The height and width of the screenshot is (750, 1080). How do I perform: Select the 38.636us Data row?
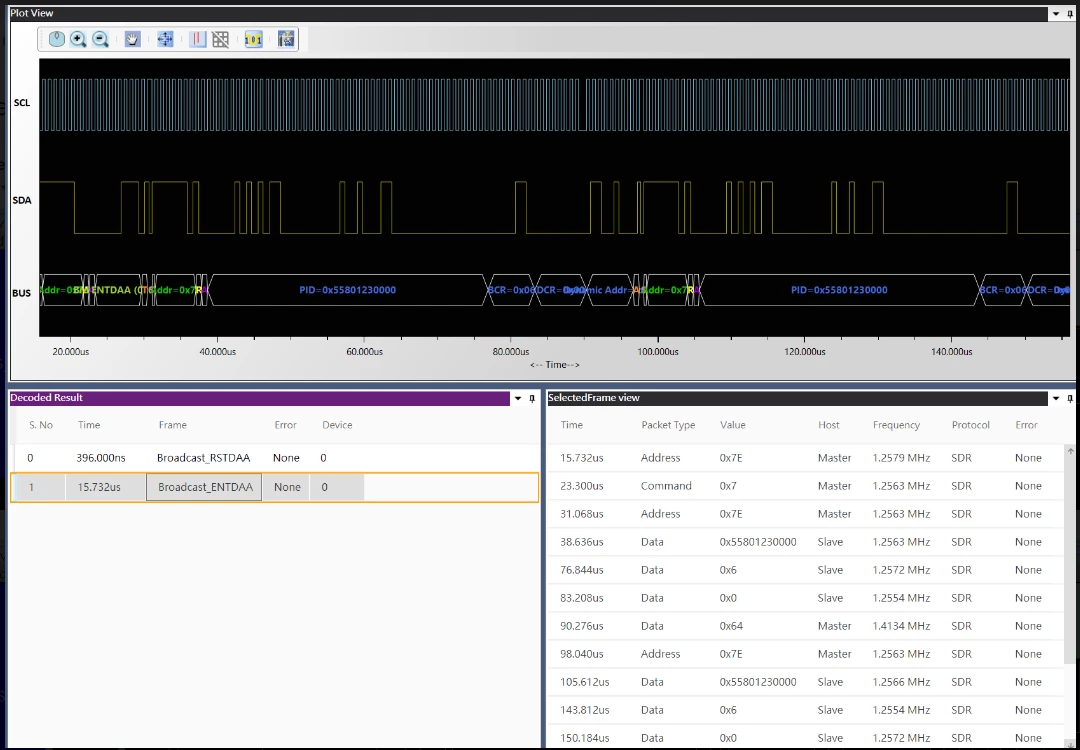(x=806, y=542)
